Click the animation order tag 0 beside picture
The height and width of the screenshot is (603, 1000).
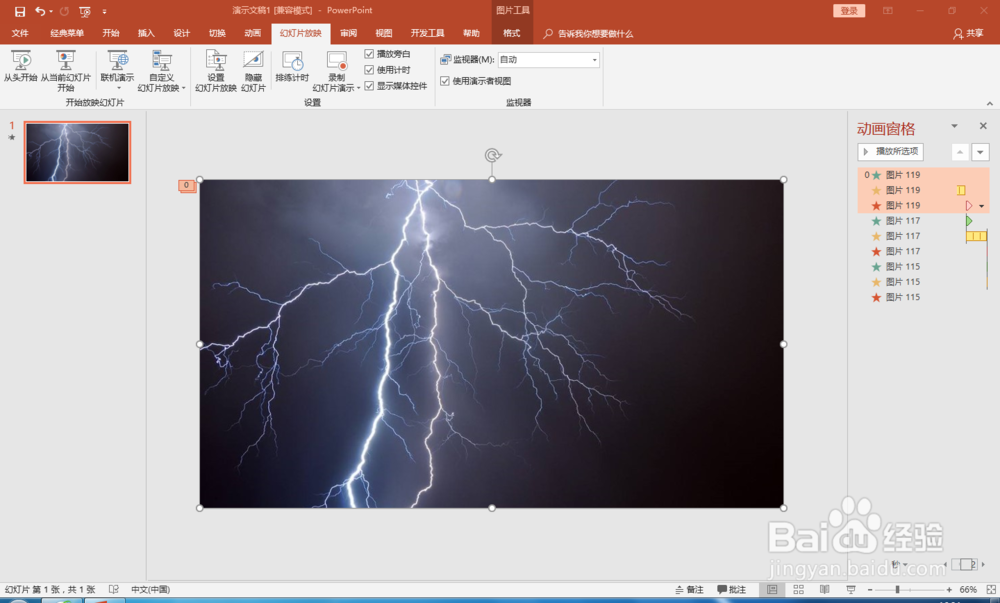click(x=186, y=185)
